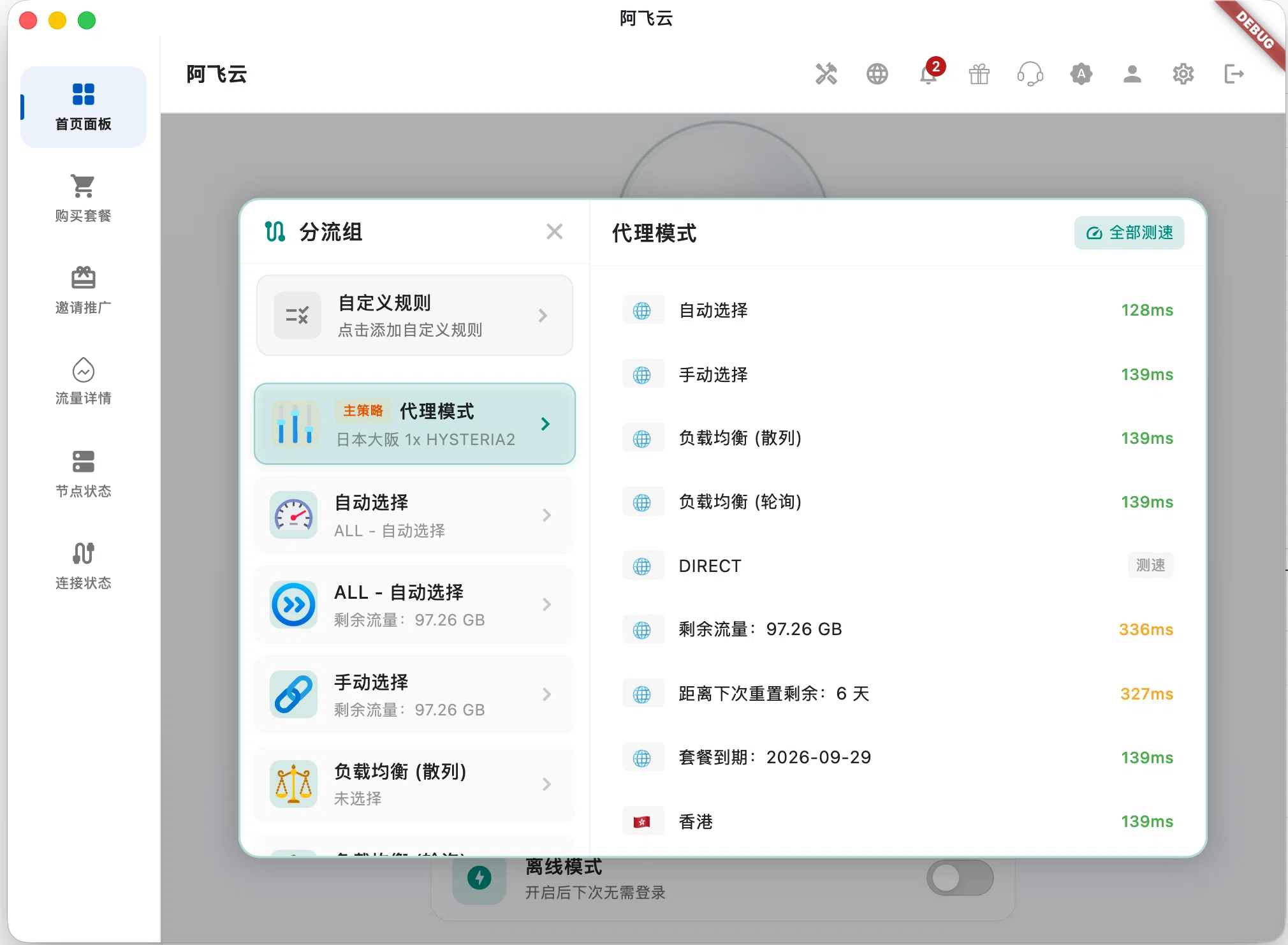Viewport: 1288px width, 945px height.
Task: Click the 分流组 routing icon
Action: coord(275,231)
